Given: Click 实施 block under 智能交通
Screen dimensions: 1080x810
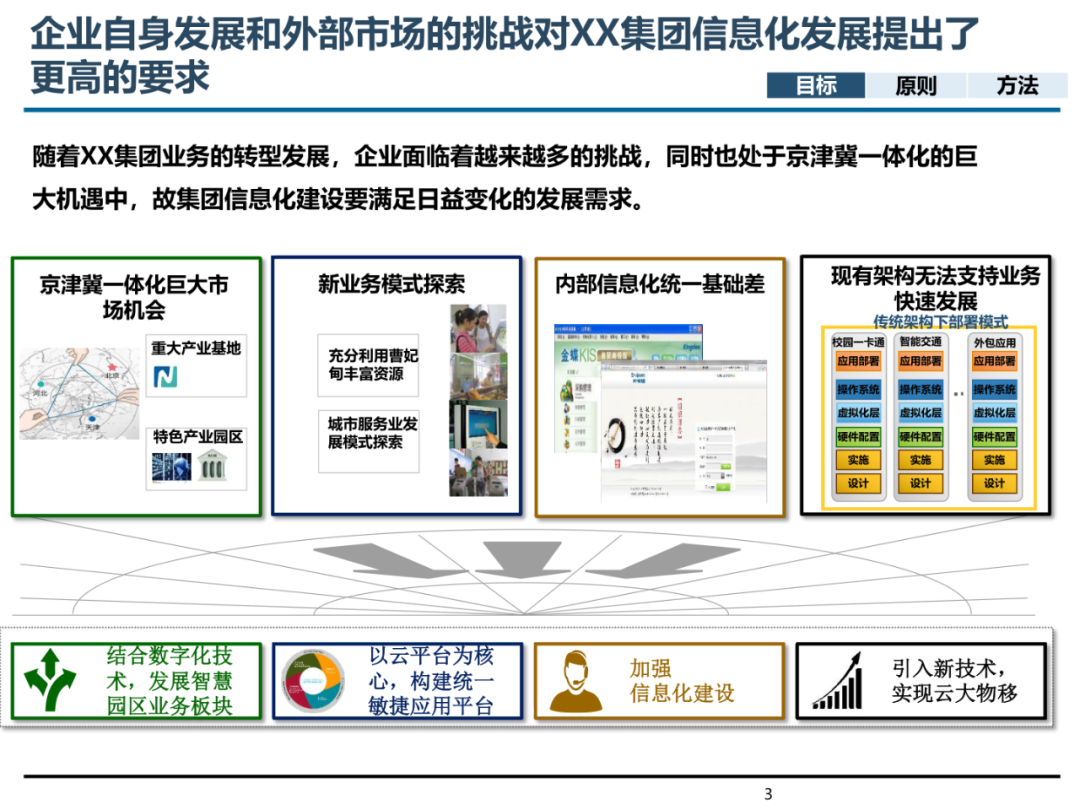Looking at the screenshot, I should [920, 459].
